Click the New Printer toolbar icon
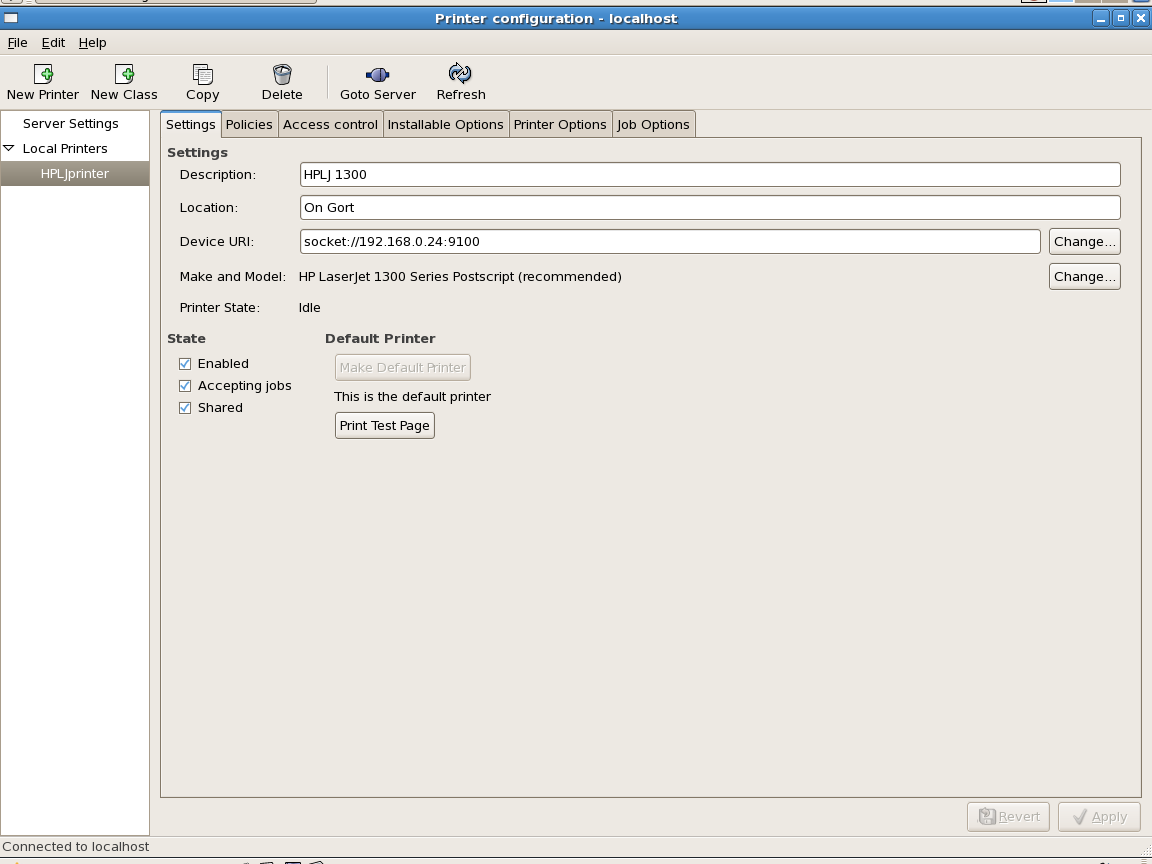This screenshot has width=1152, height=864. (43, 75)
